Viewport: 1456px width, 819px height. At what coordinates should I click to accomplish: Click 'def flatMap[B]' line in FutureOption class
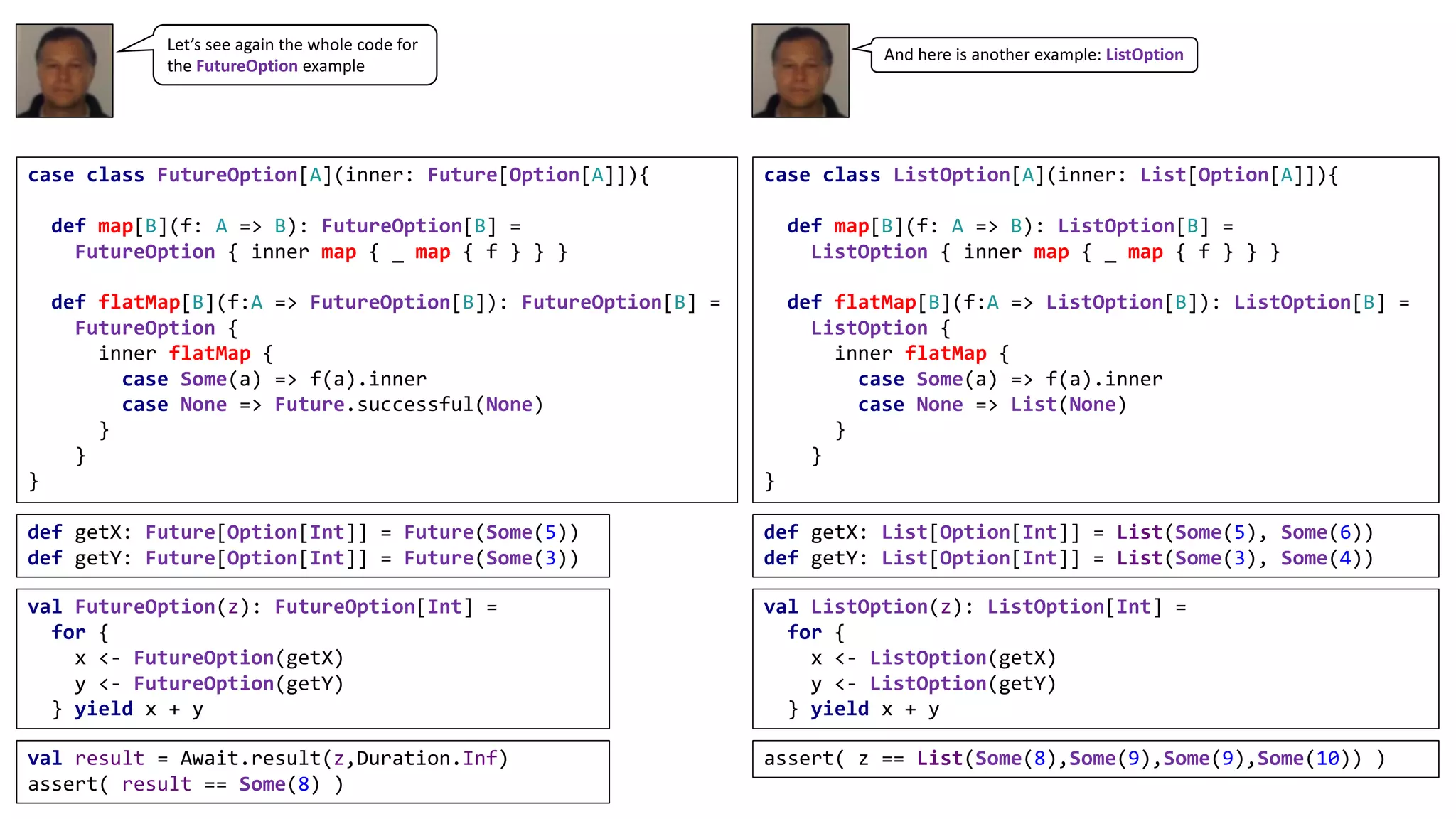point(386,302)
